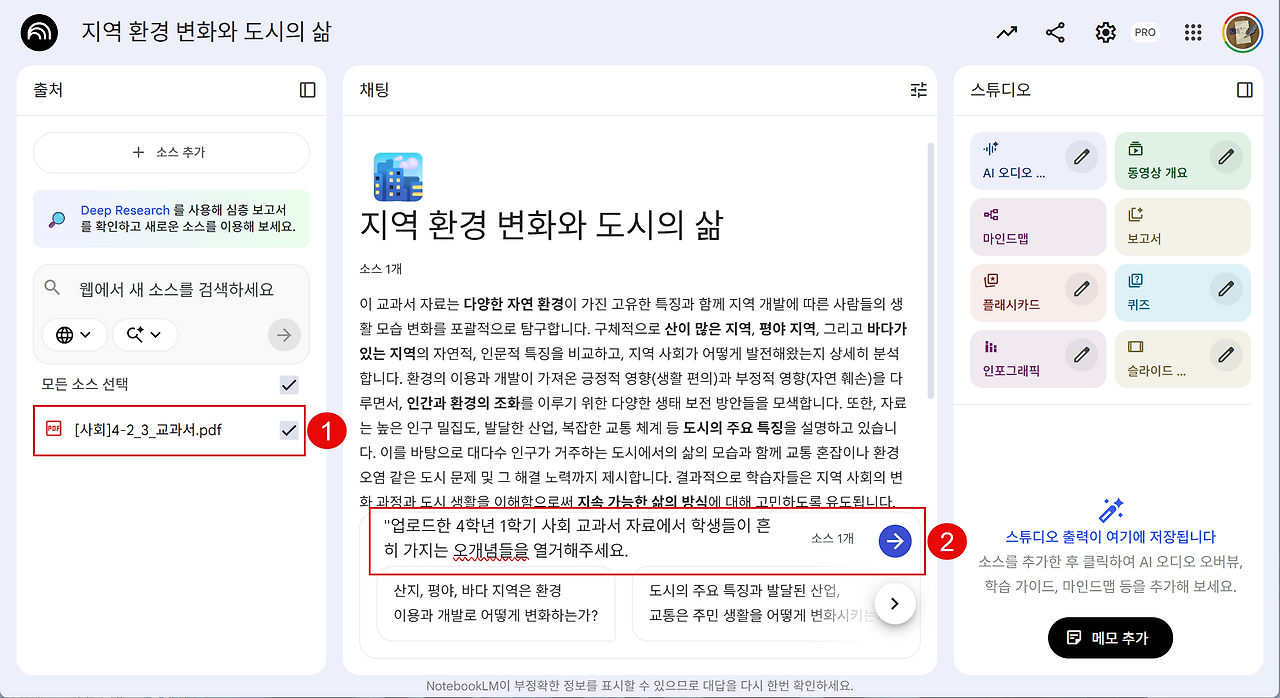Edit the AI 오디오 overview options

pos(1081,156)
